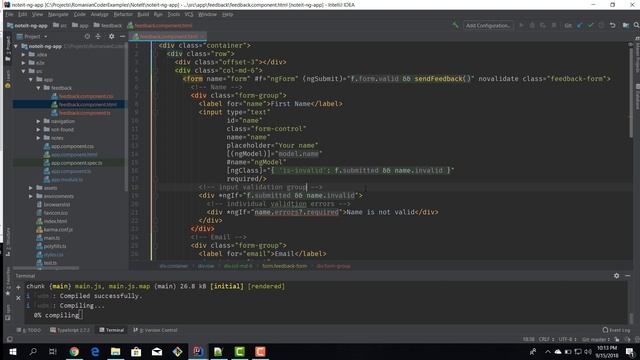Image resolution: width=640 pixels, height=360 pixels.
Task: Click Search Everywhere magnifier icon
Action: pyautogui.click(x=636, y=25)
